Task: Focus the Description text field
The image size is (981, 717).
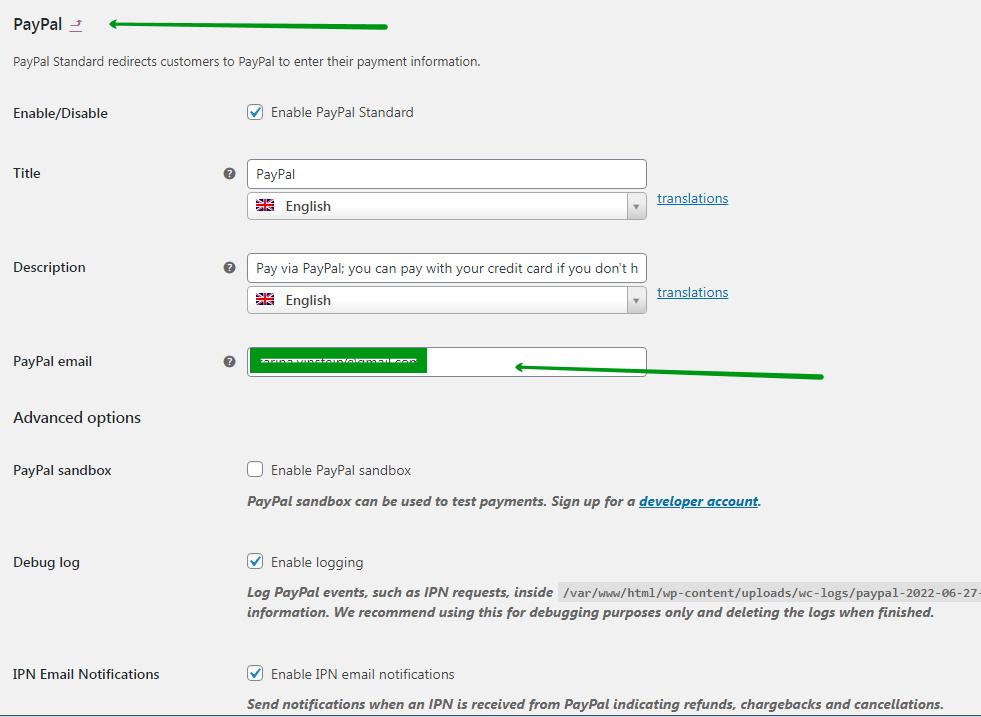Action: (446, 268)
